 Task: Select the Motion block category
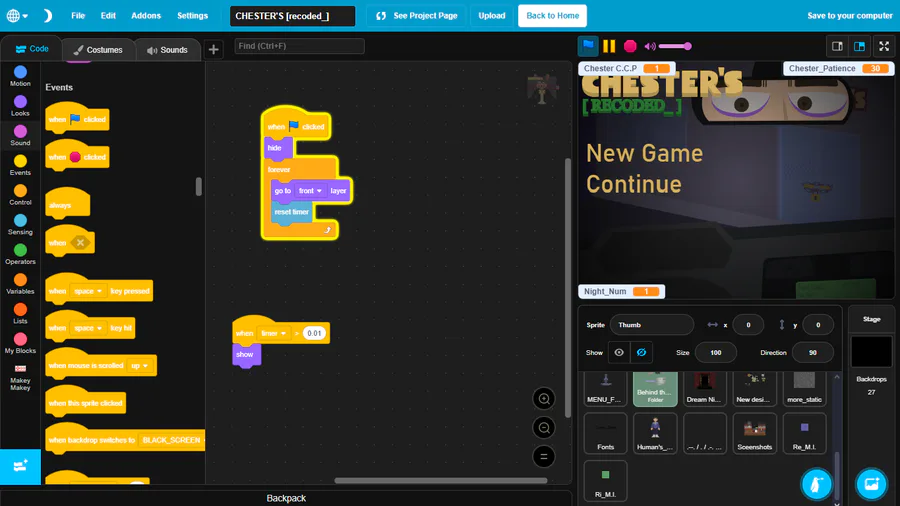pyautogui.click(x=20, y=76)
